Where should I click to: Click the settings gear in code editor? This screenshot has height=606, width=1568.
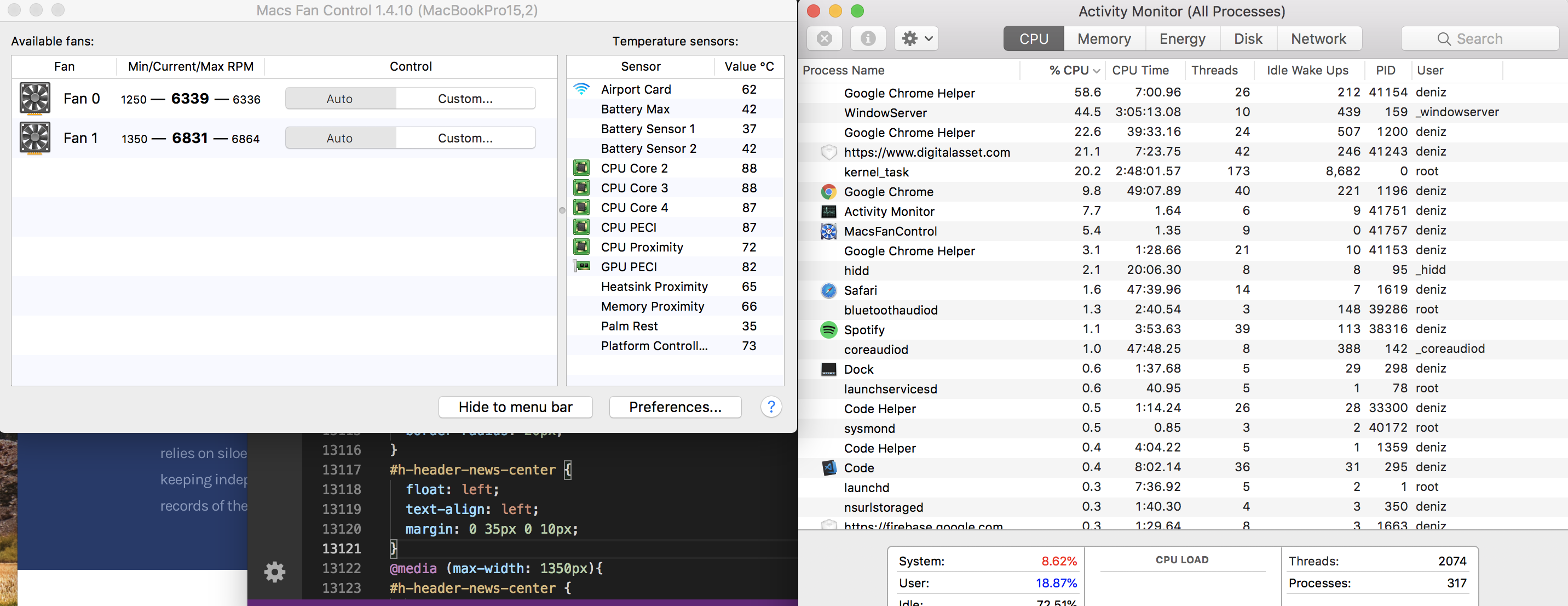[274, 571]
